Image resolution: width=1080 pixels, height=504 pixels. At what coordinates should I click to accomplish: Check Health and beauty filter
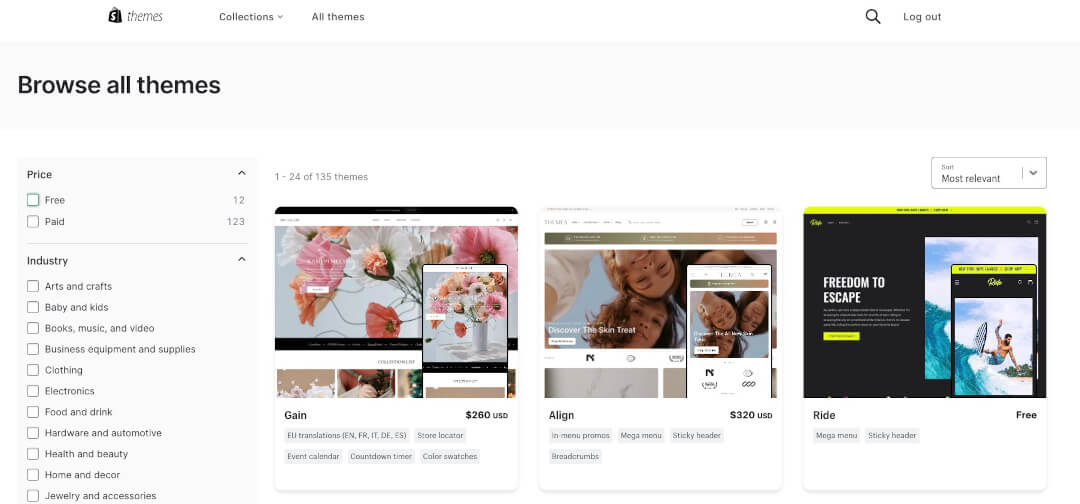[33, 454]
